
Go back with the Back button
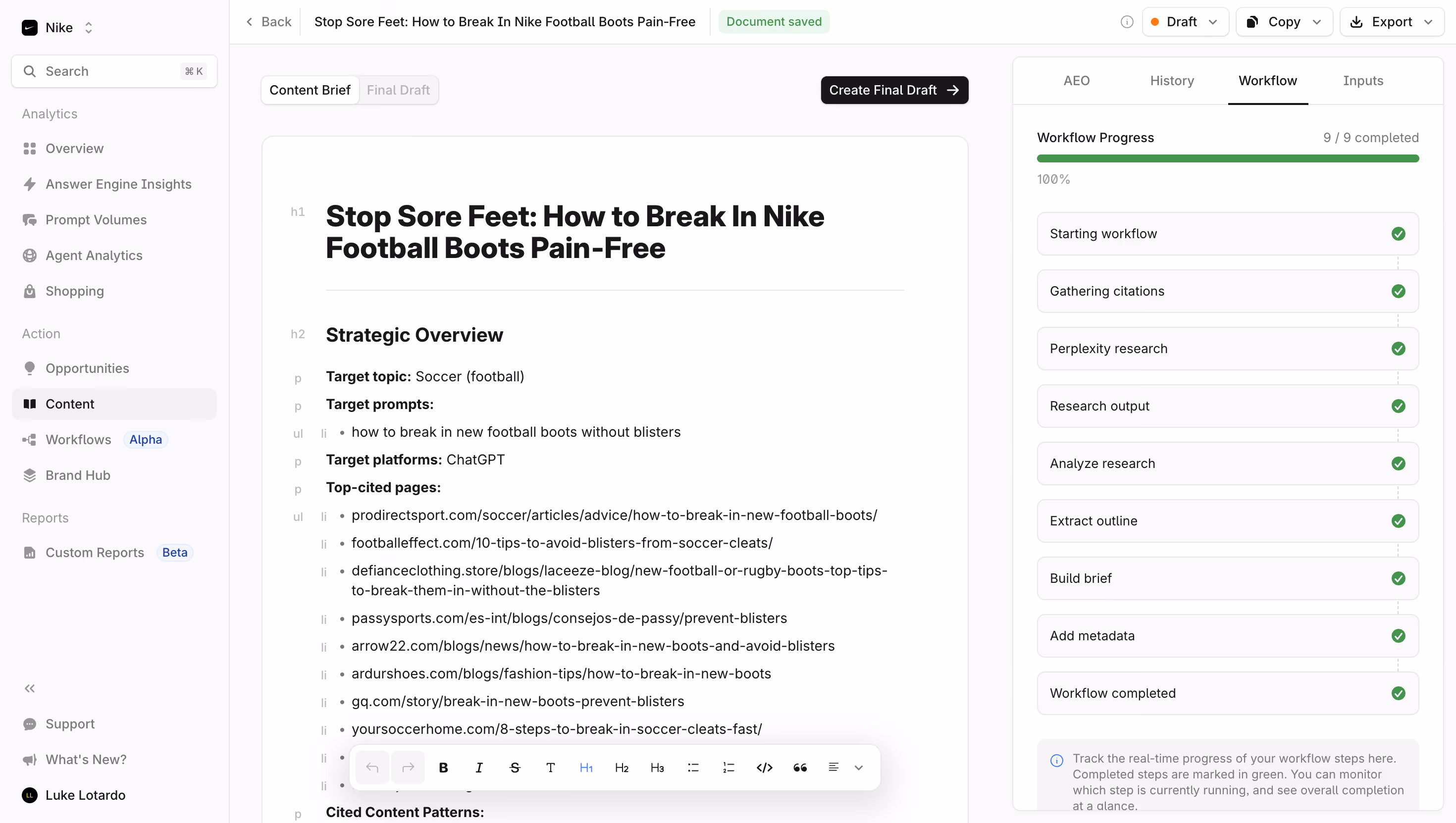point(268,21)
